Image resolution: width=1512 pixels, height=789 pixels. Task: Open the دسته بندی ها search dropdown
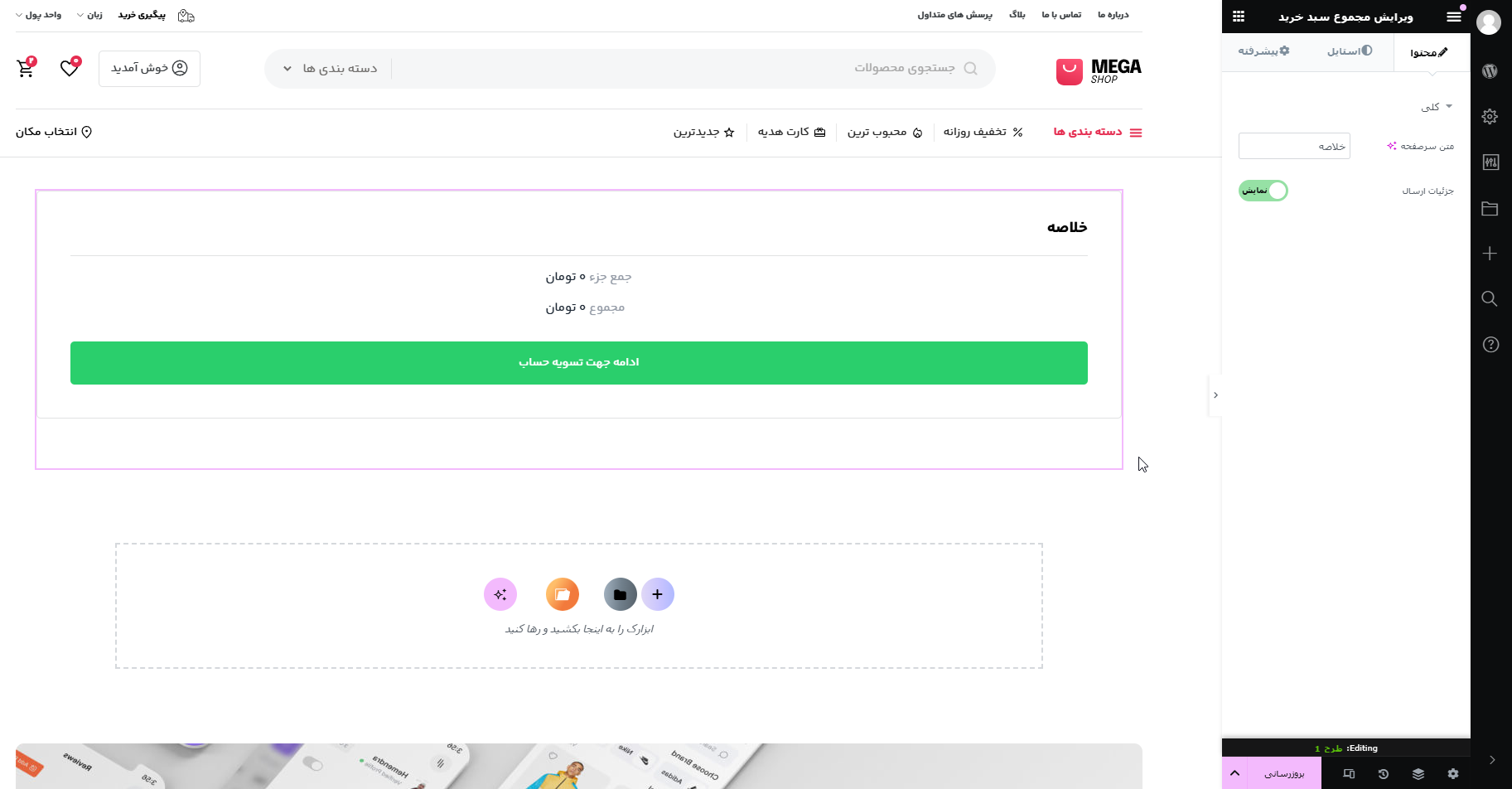(x=330, y=69)
